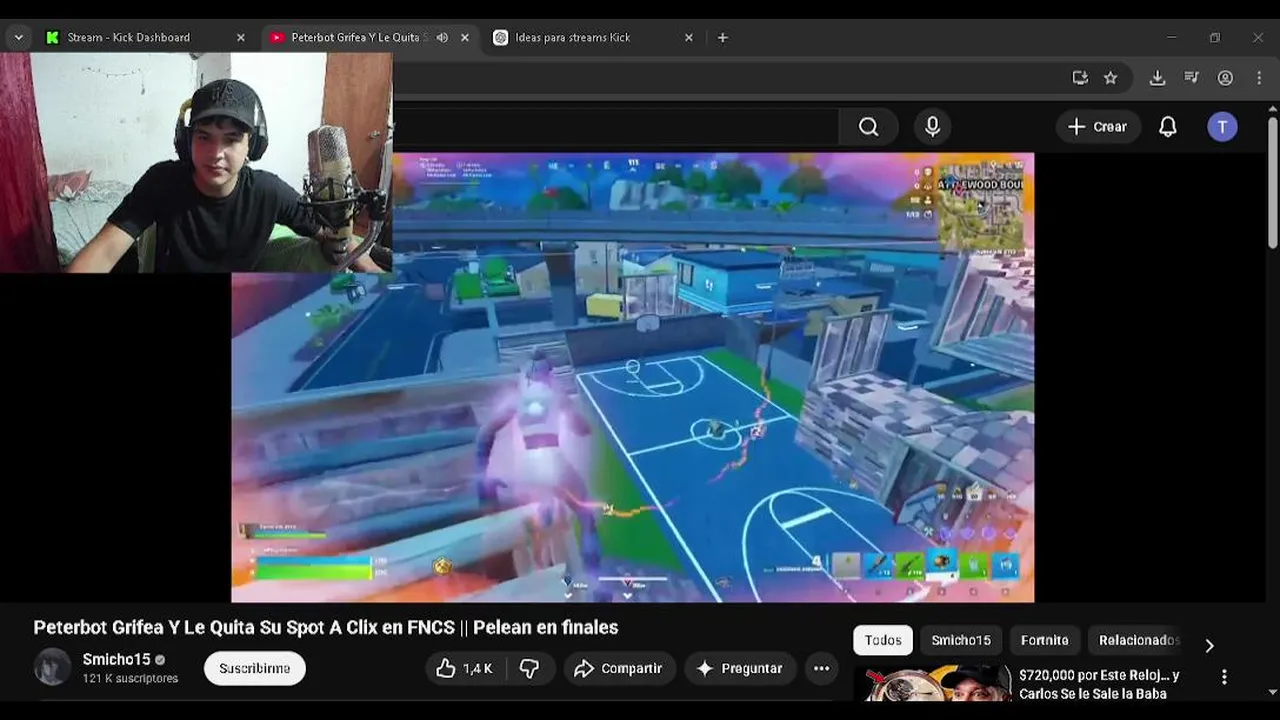Close the Stream - Kick Dashboard tab
Screen dimensions: 1280x720
pos(240,37)
